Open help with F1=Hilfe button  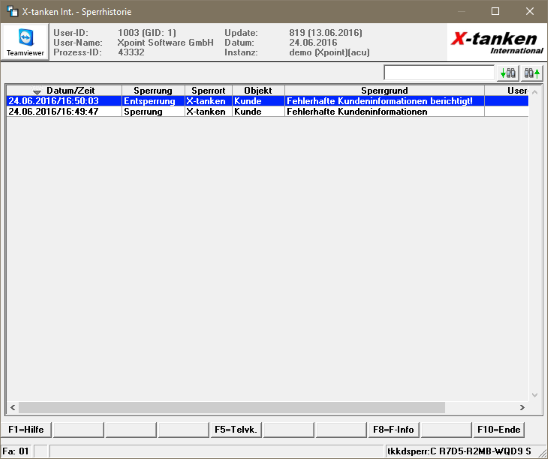point(26,430)
